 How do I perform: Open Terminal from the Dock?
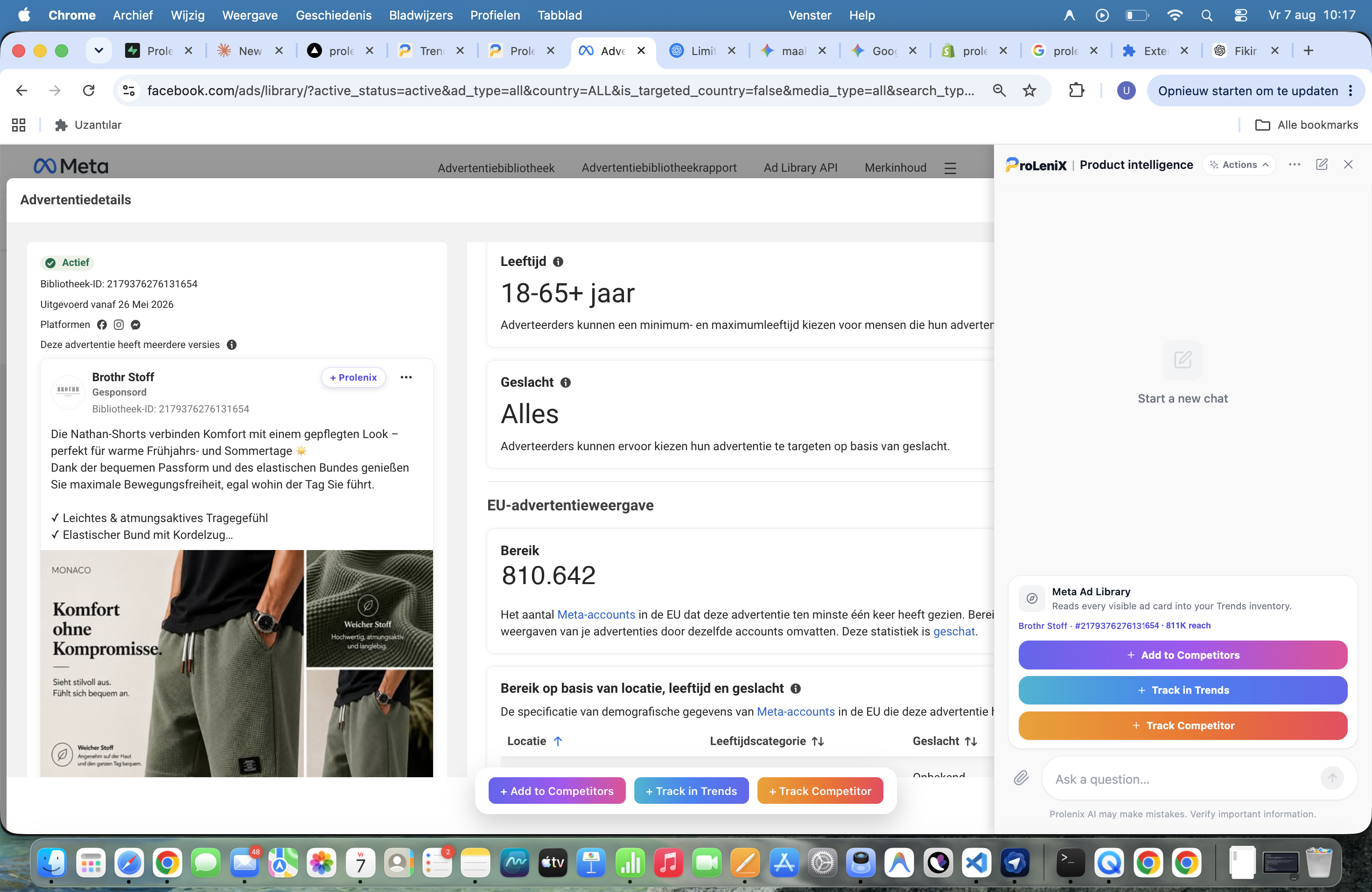pyautogui.click(x=1070, y=863)
